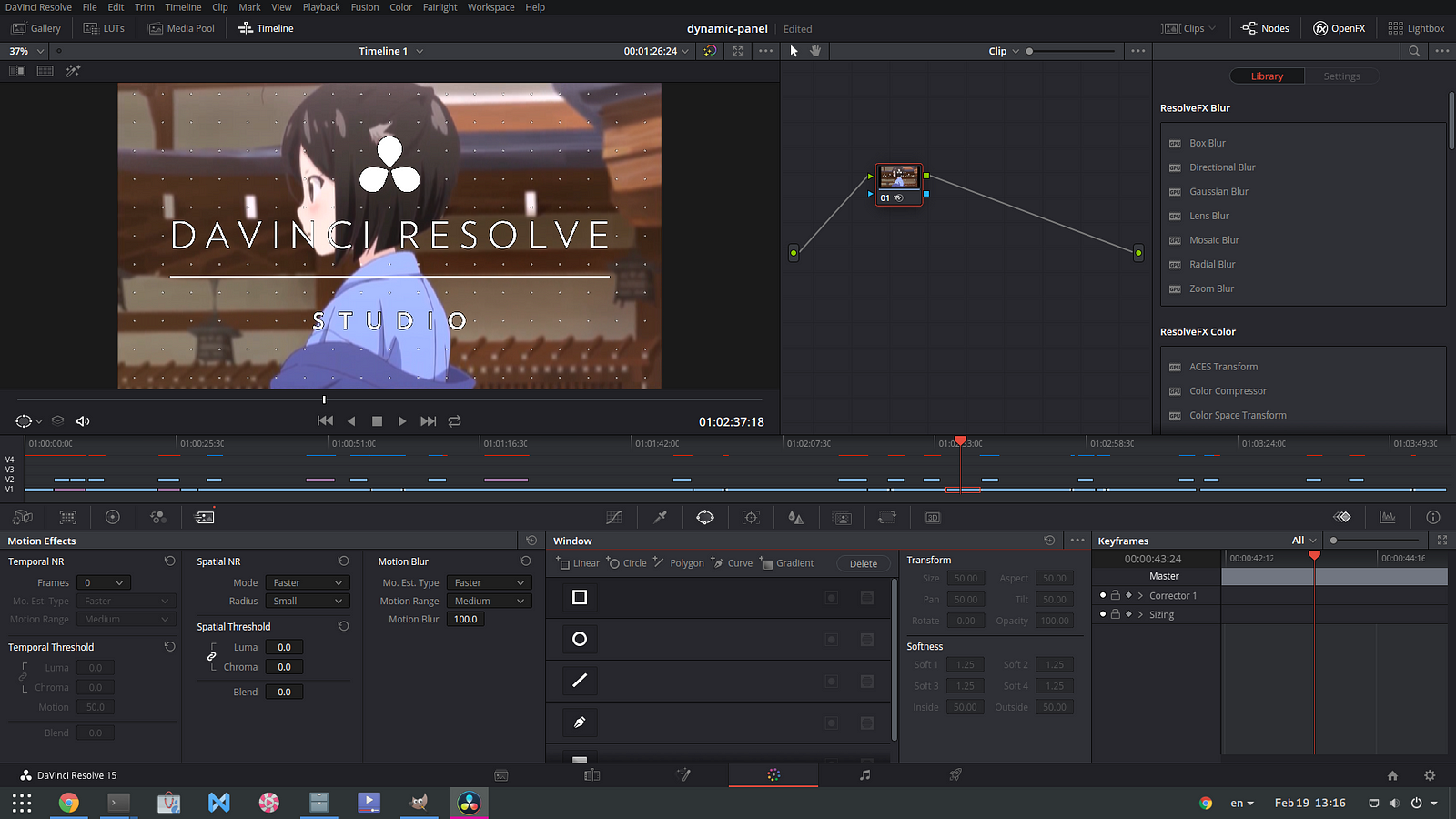Open the Blur palette
1456x819 pixels.
click(x=796, y=517)
